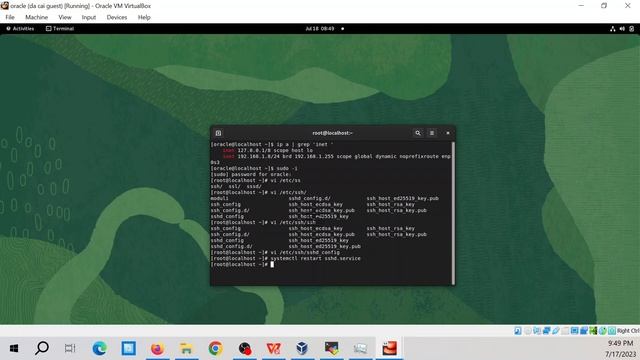
Task: Click the terminal search magnifier icon
Action: (418, 133)
